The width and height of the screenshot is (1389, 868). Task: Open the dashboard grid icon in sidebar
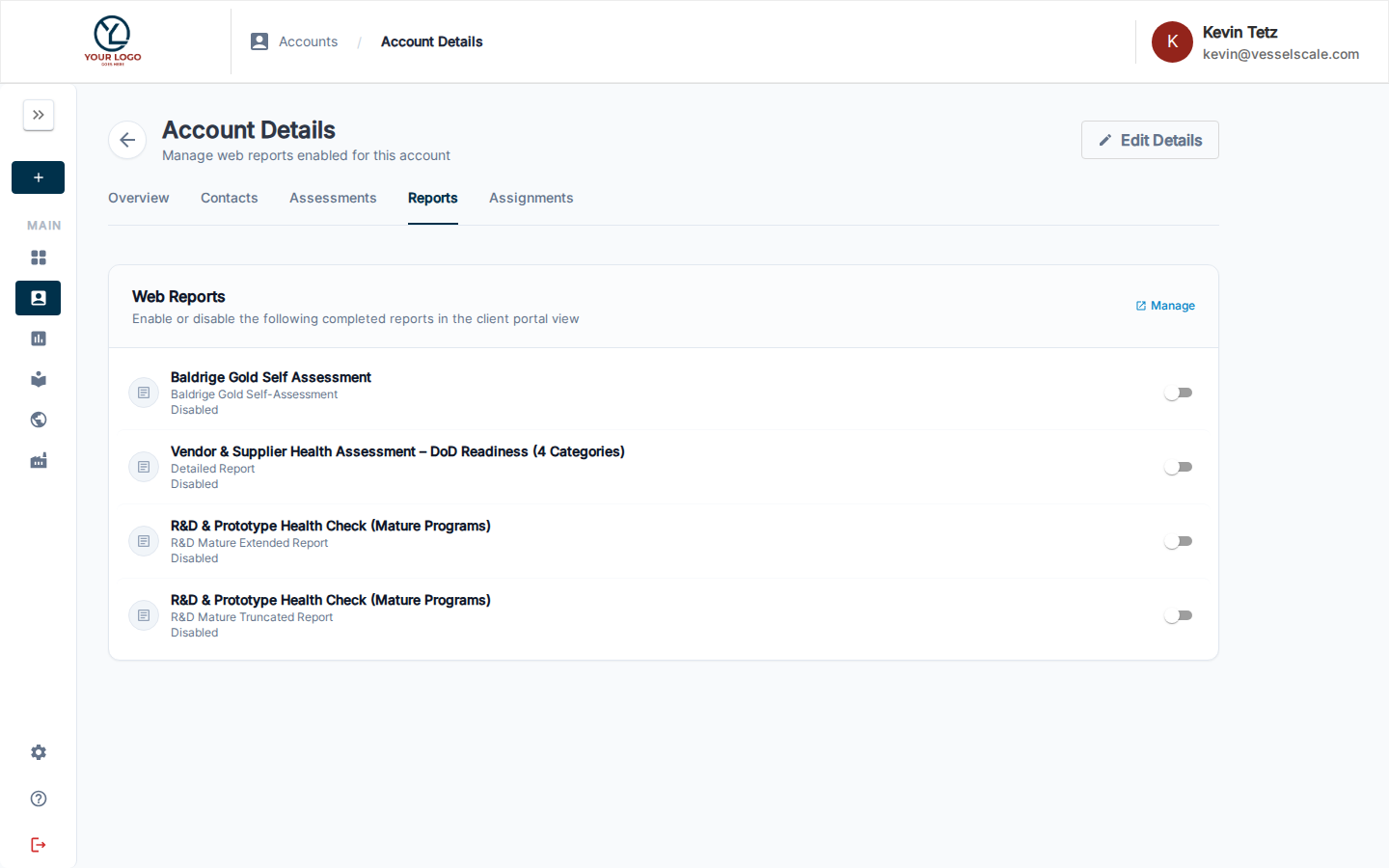point(39,258)
